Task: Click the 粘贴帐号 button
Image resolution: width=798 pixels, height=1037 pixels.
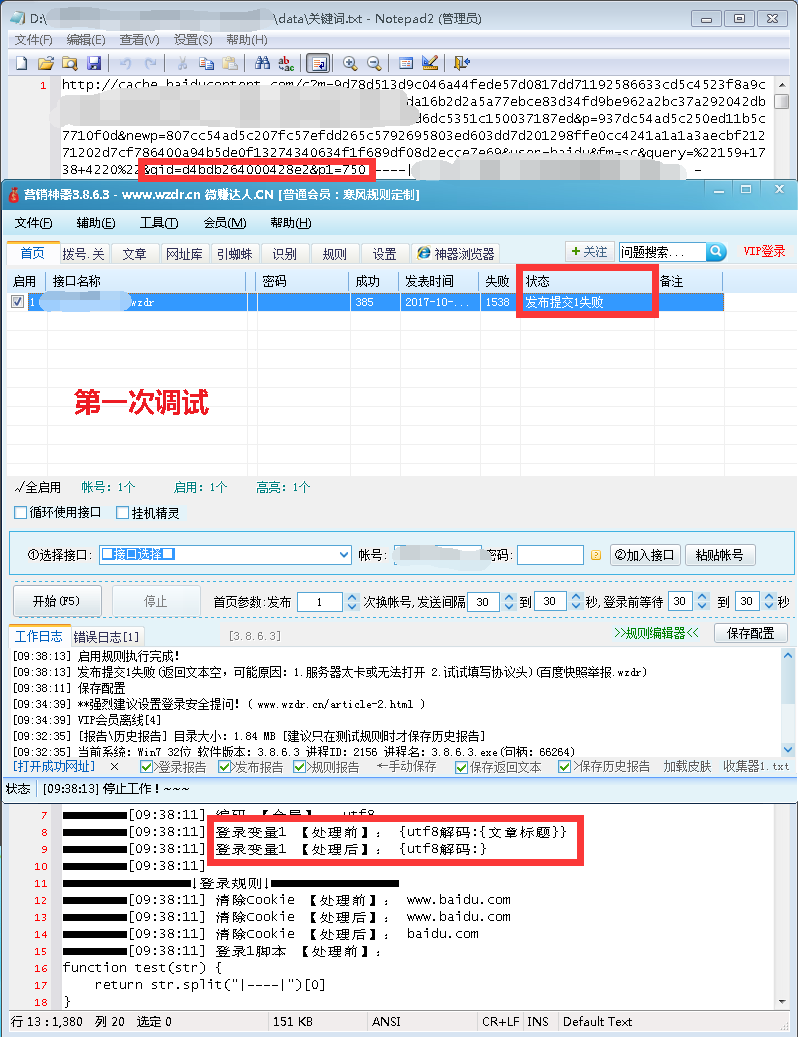Action: click(x=719, y=554)
